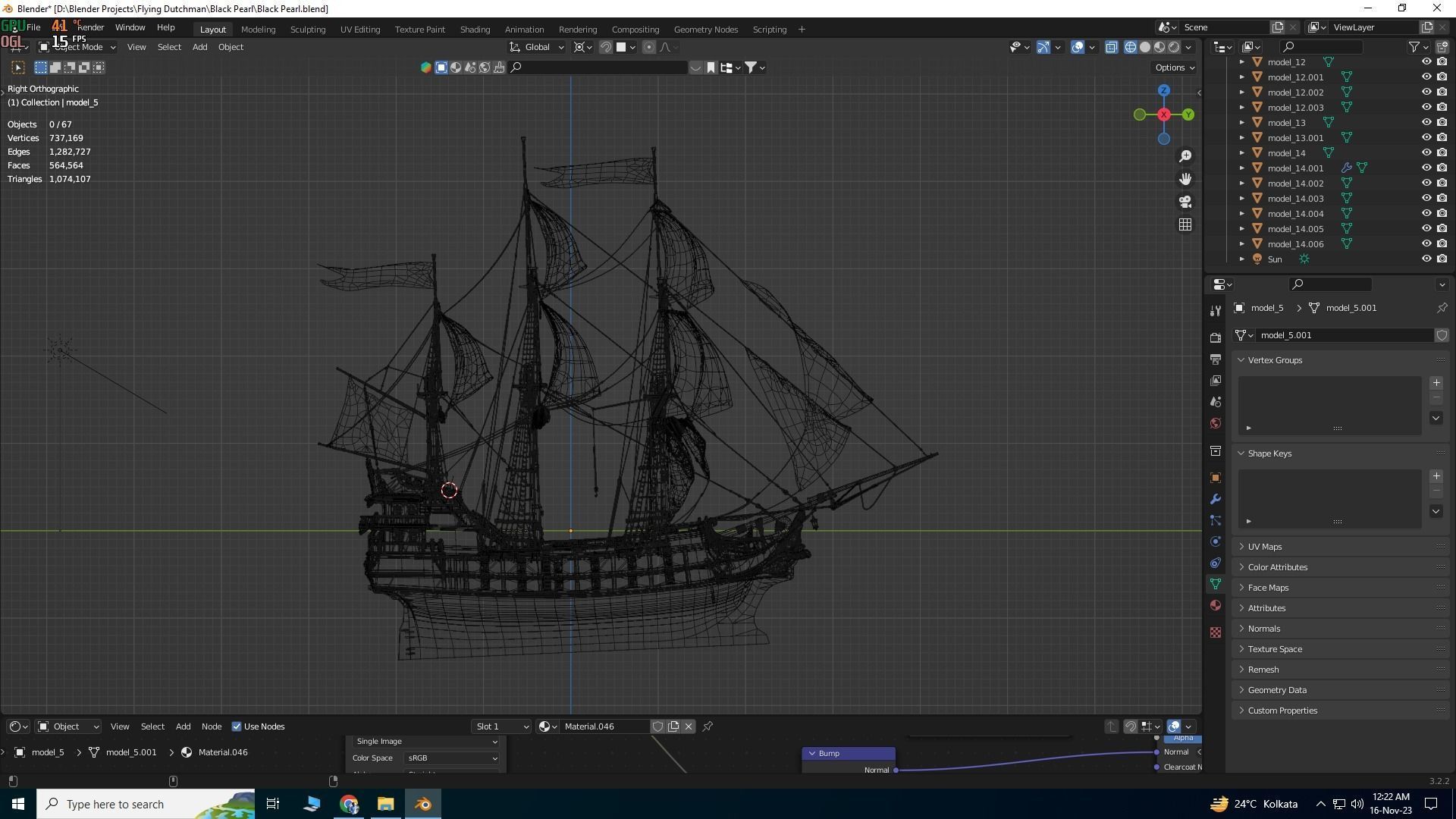Click the outliner search field
This screenshot has height=819, width=1456.
(1321, 47)
